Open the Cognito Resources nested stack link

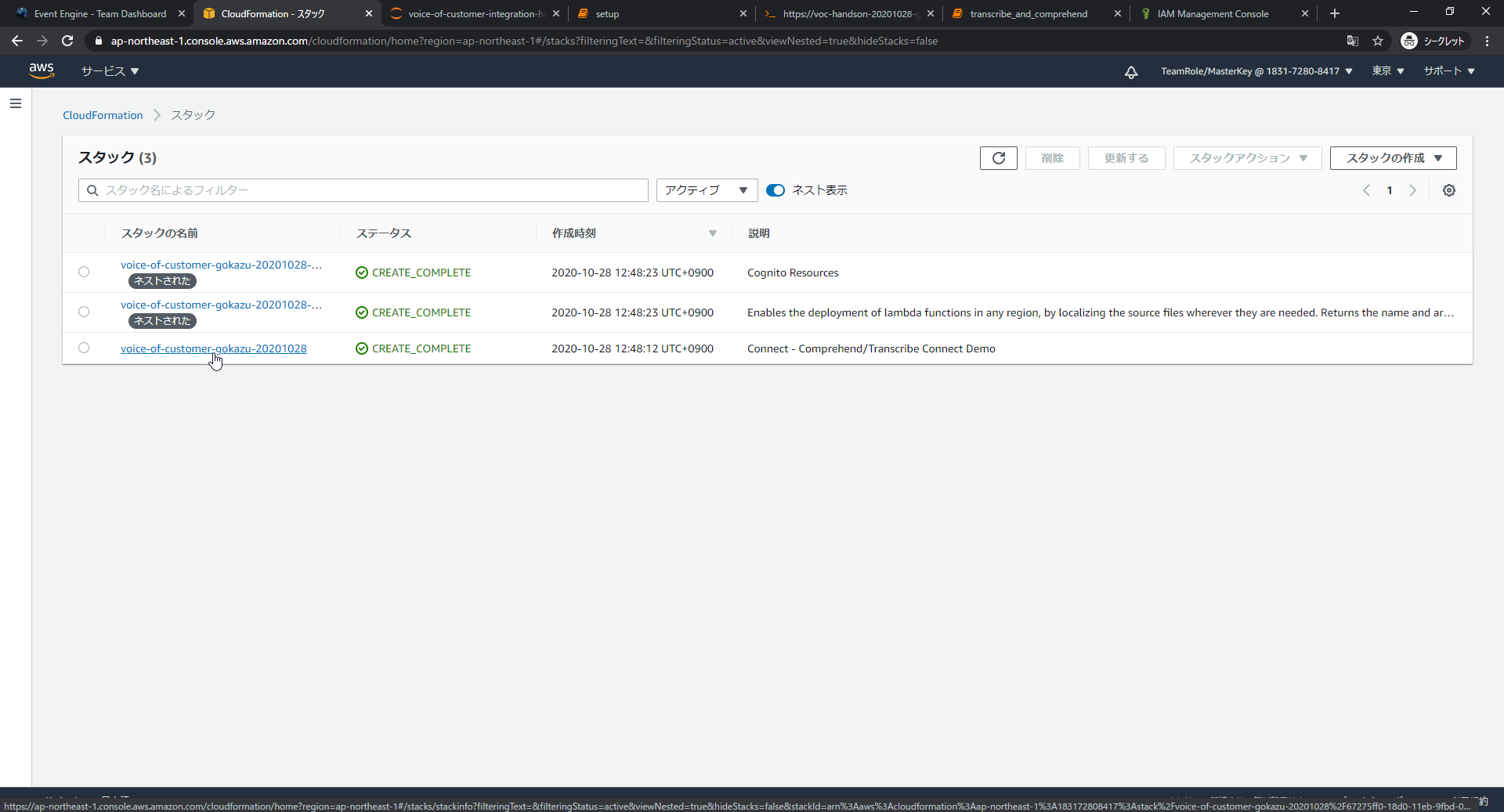[x=221, y=265]
